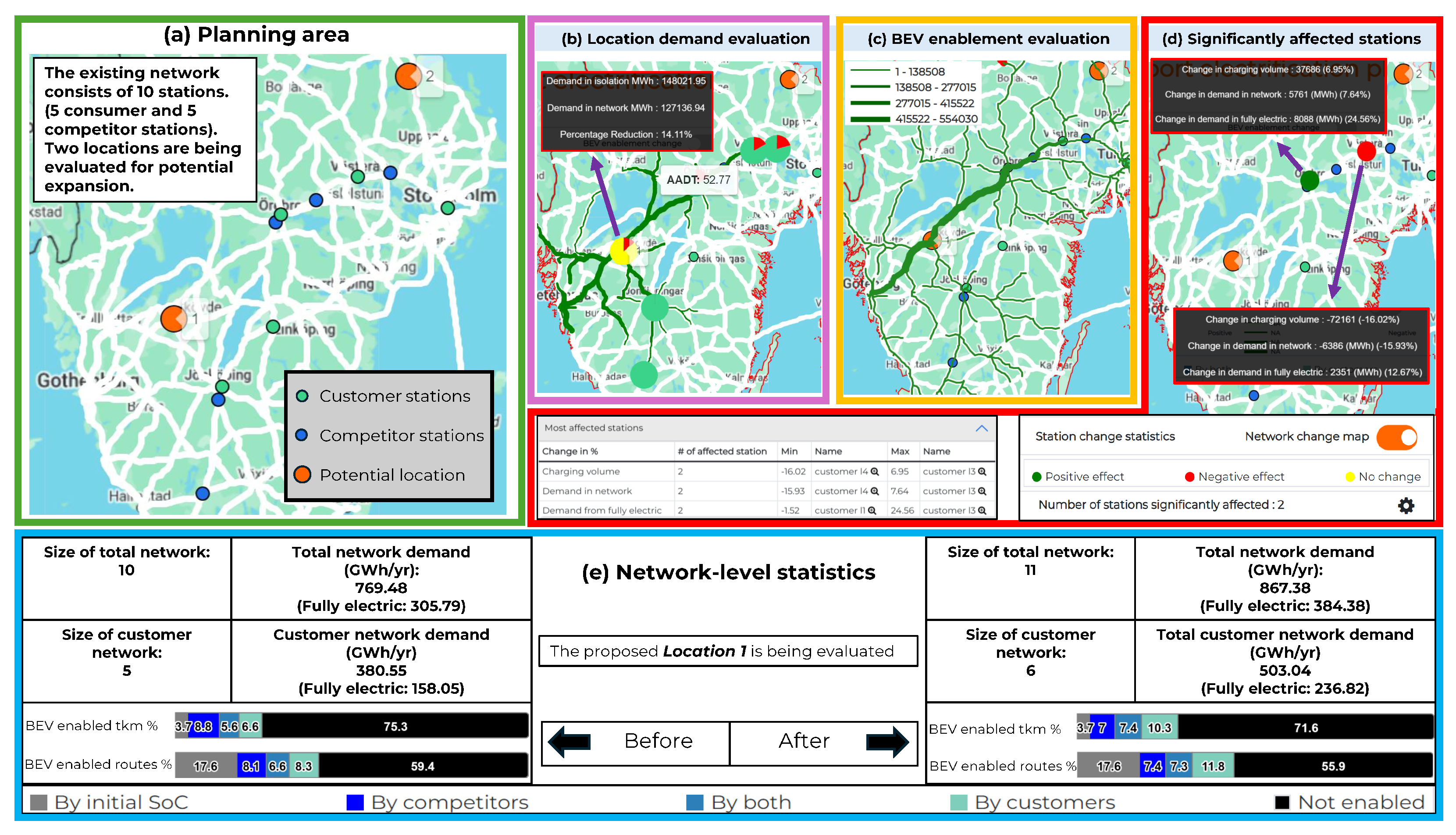1456x835 pixels.
Task: Click the Not enabled black legend swatch
Action: (x=1282, y=802)
